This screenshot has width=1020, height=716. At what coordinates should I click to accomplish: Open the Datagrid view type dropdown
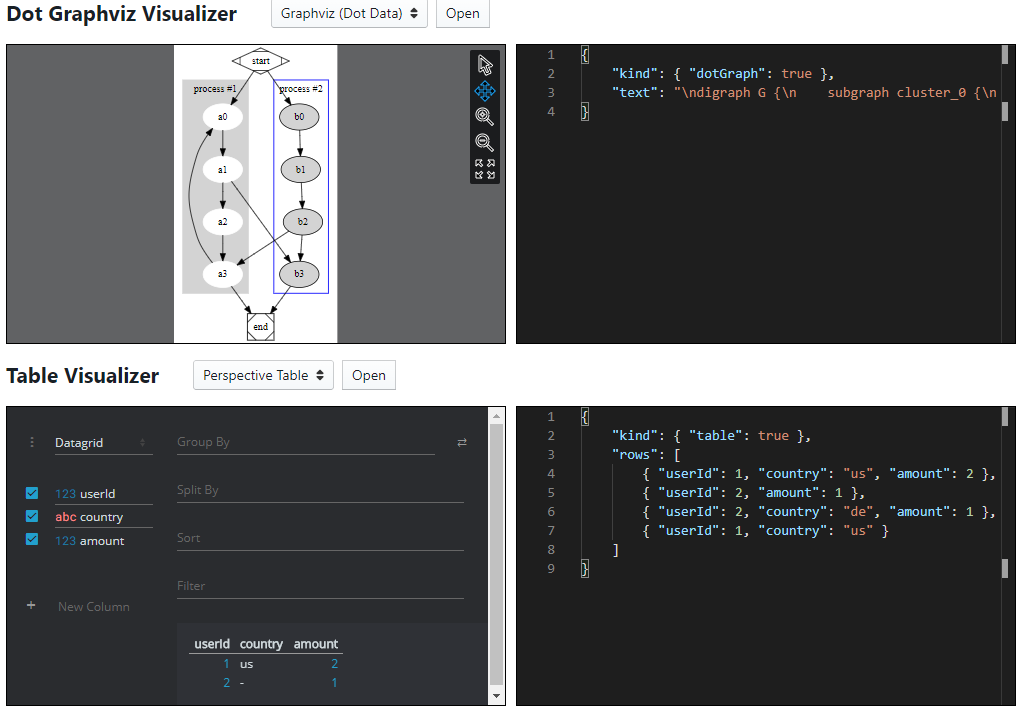tap(103, 443)
